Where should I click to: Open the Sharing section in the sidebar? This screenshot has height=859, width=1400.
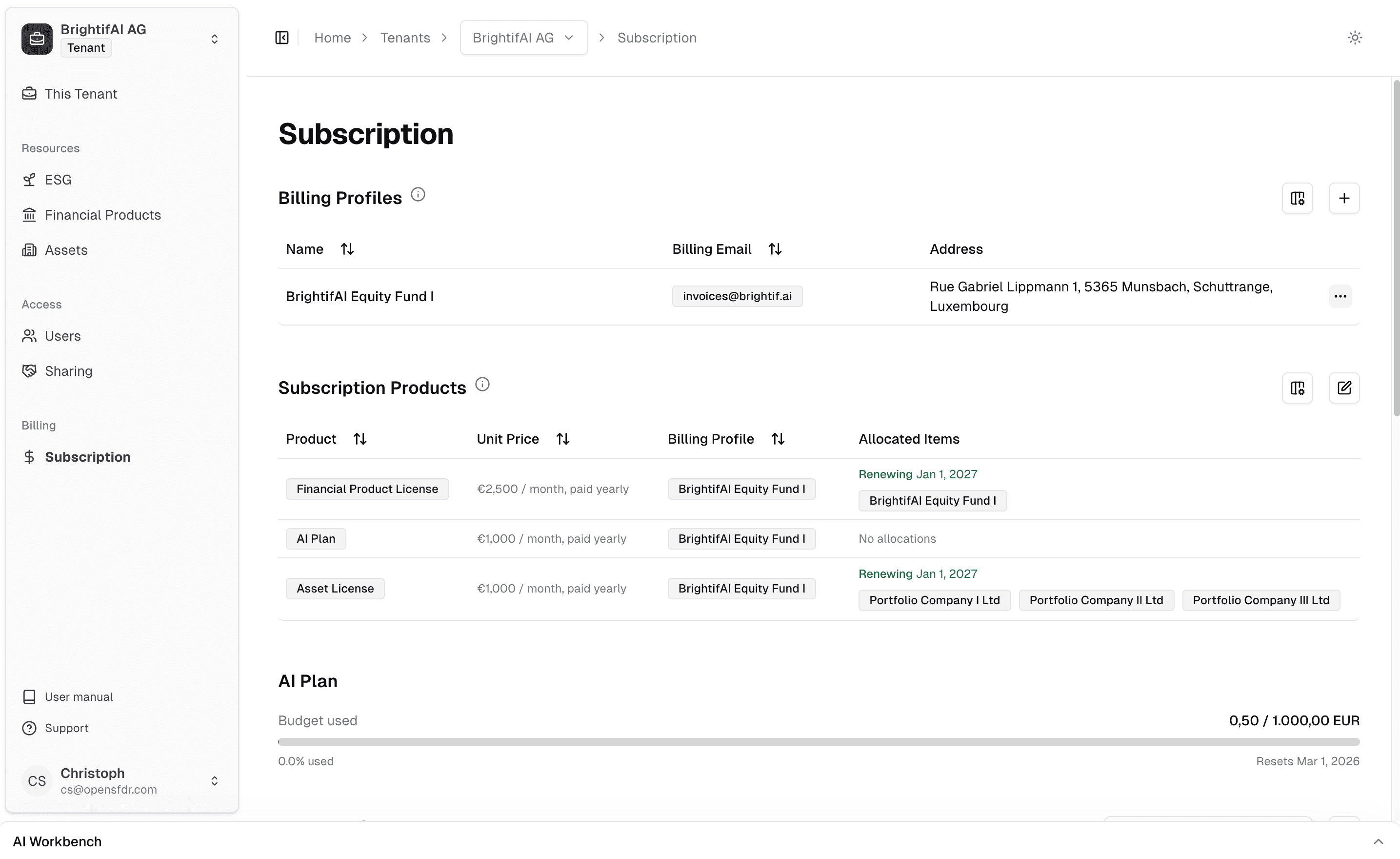pyautogui.click(x=69, y=370)
